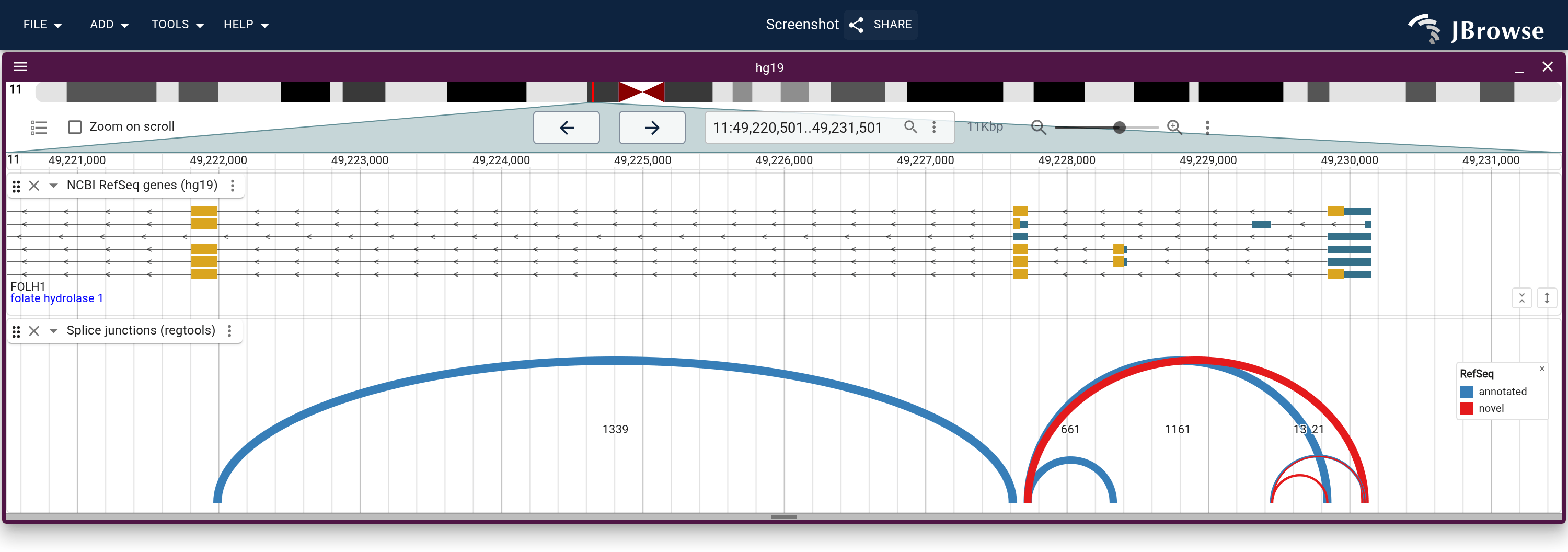Click the zoom level slider handle
This screenshot has height=552, width=1568.
pyautogui.click(x=1119, y=127)
